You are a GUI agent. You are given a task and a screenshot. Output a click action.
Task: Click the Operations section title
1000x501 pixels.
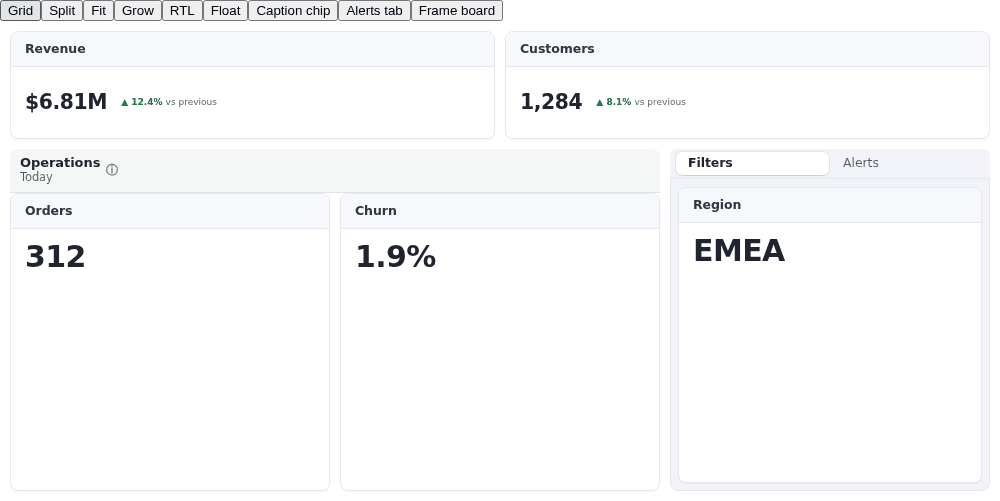point(60,163)
